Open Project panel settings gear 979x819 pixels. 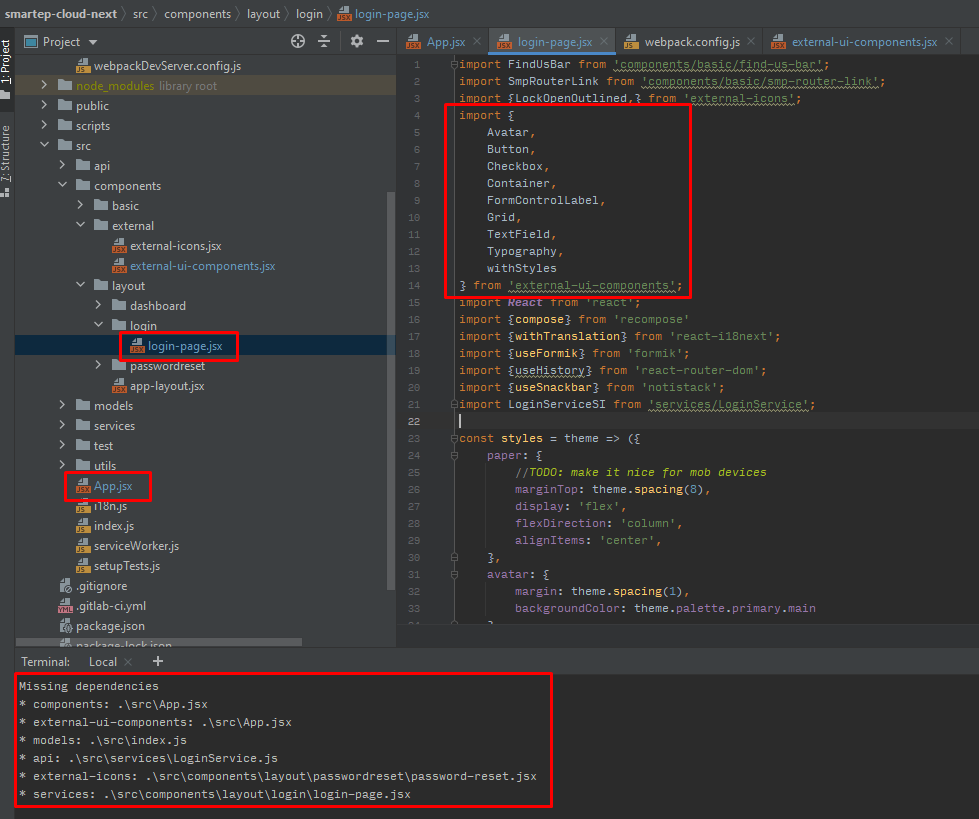click(x=357, y=42)
